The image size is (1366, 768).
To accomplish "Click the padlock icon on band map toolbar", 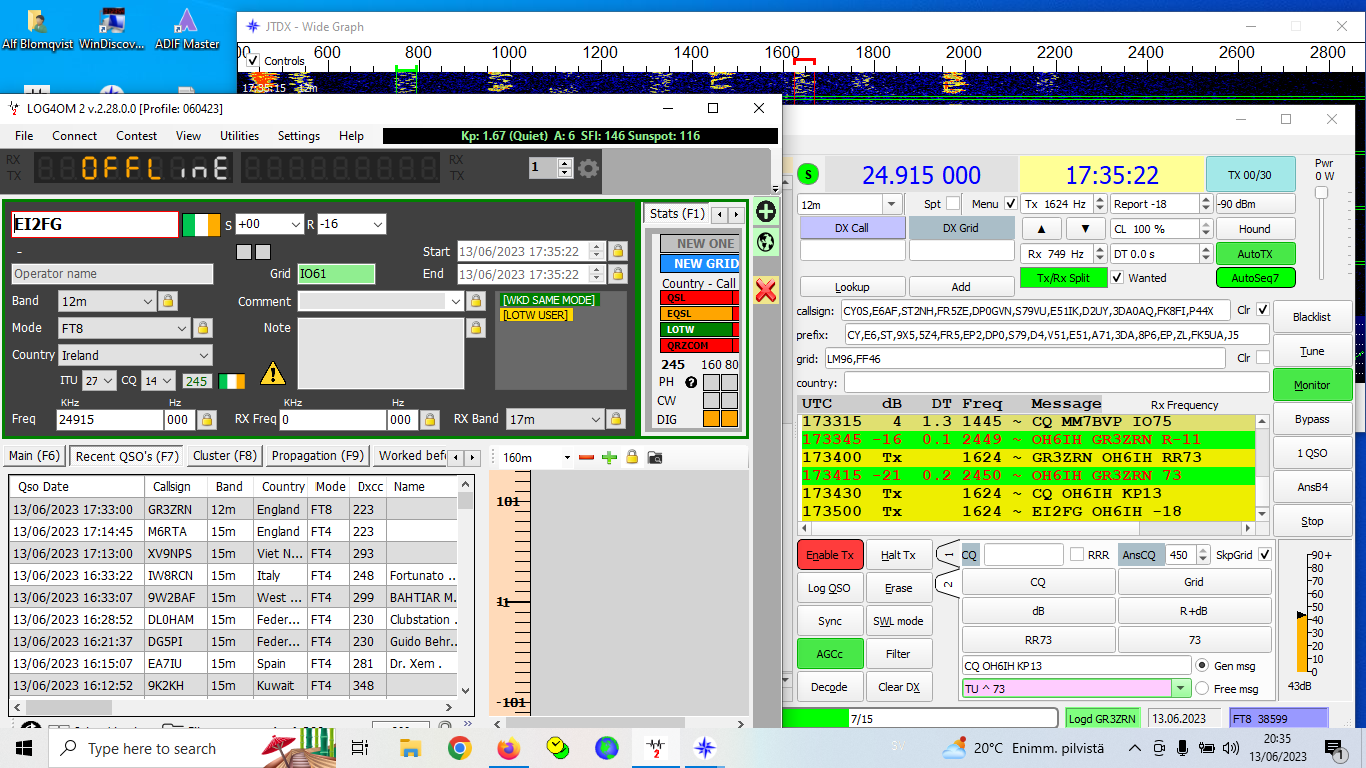I will (x=632, y=457).
